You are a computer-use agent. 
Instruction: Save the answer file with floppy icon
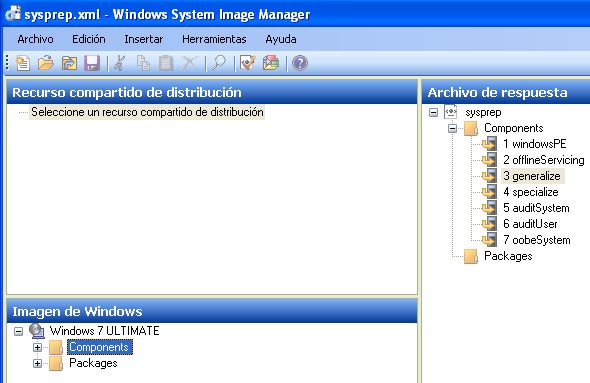(92, 63)
